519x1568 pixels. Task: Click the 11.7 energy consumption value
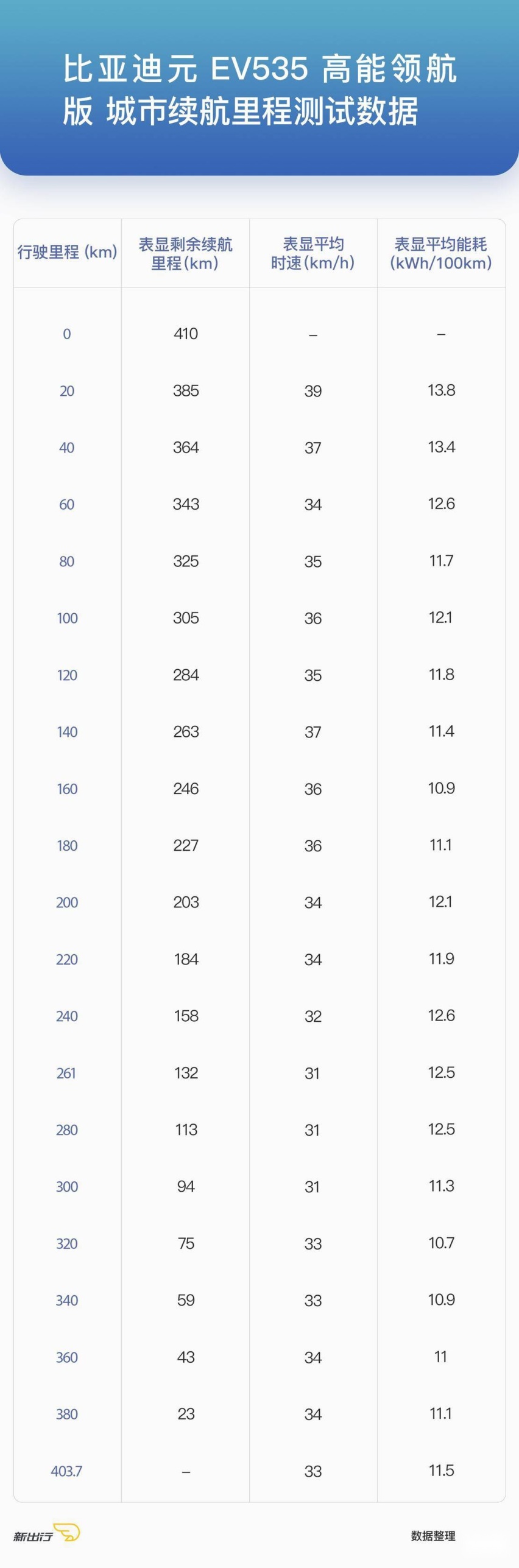pyautogui.click(x=441, y=560)
